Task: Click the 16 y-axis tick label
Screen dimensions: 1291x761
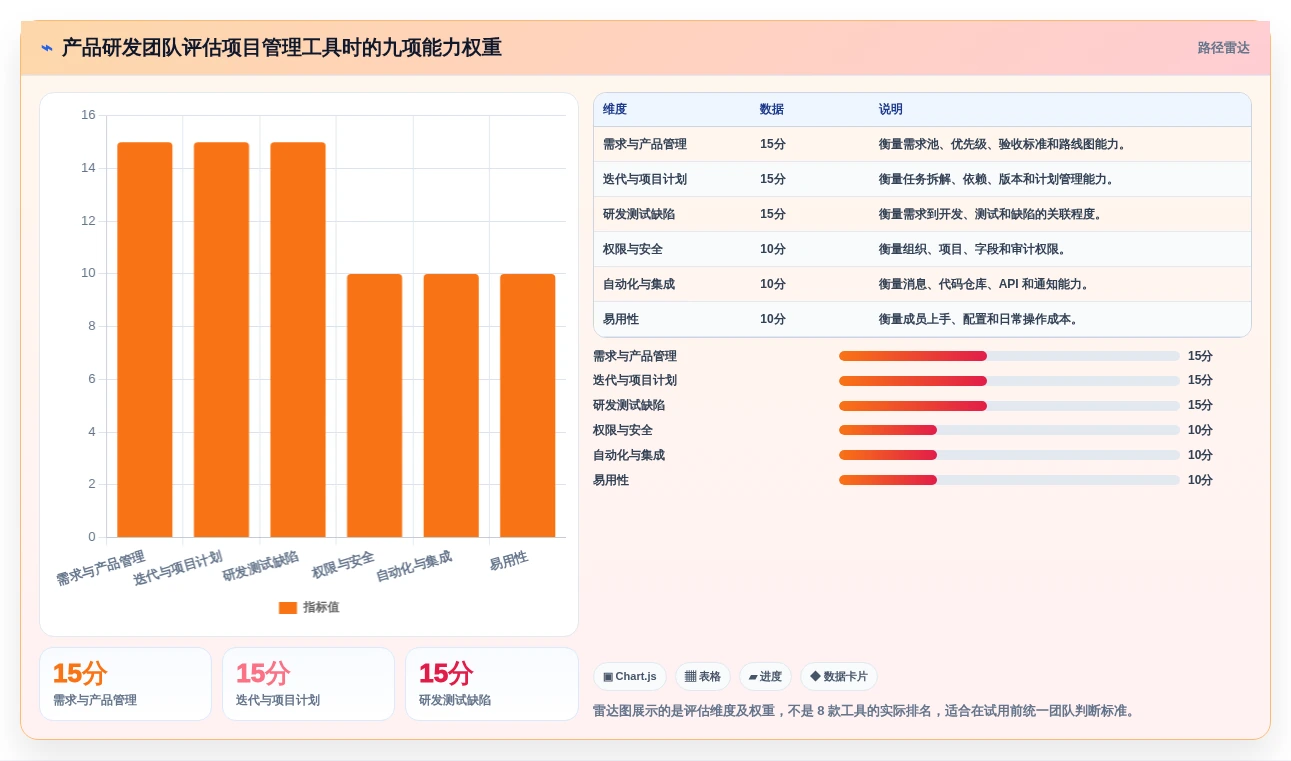Action: [88, 115]
